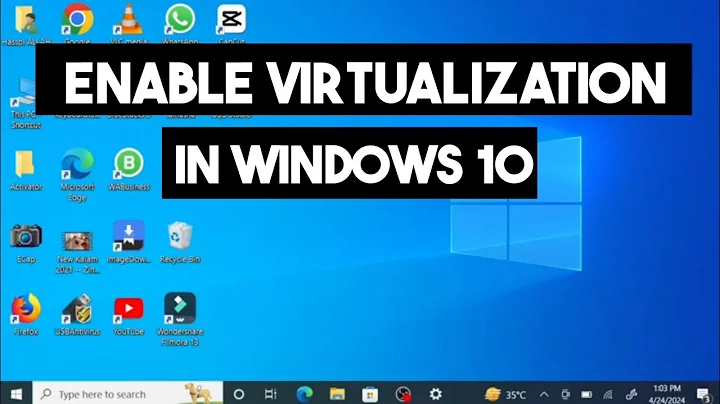Open File Explorer from the taskbar
720x404 pixels.
pyautogui.click(x=338, y=394)
